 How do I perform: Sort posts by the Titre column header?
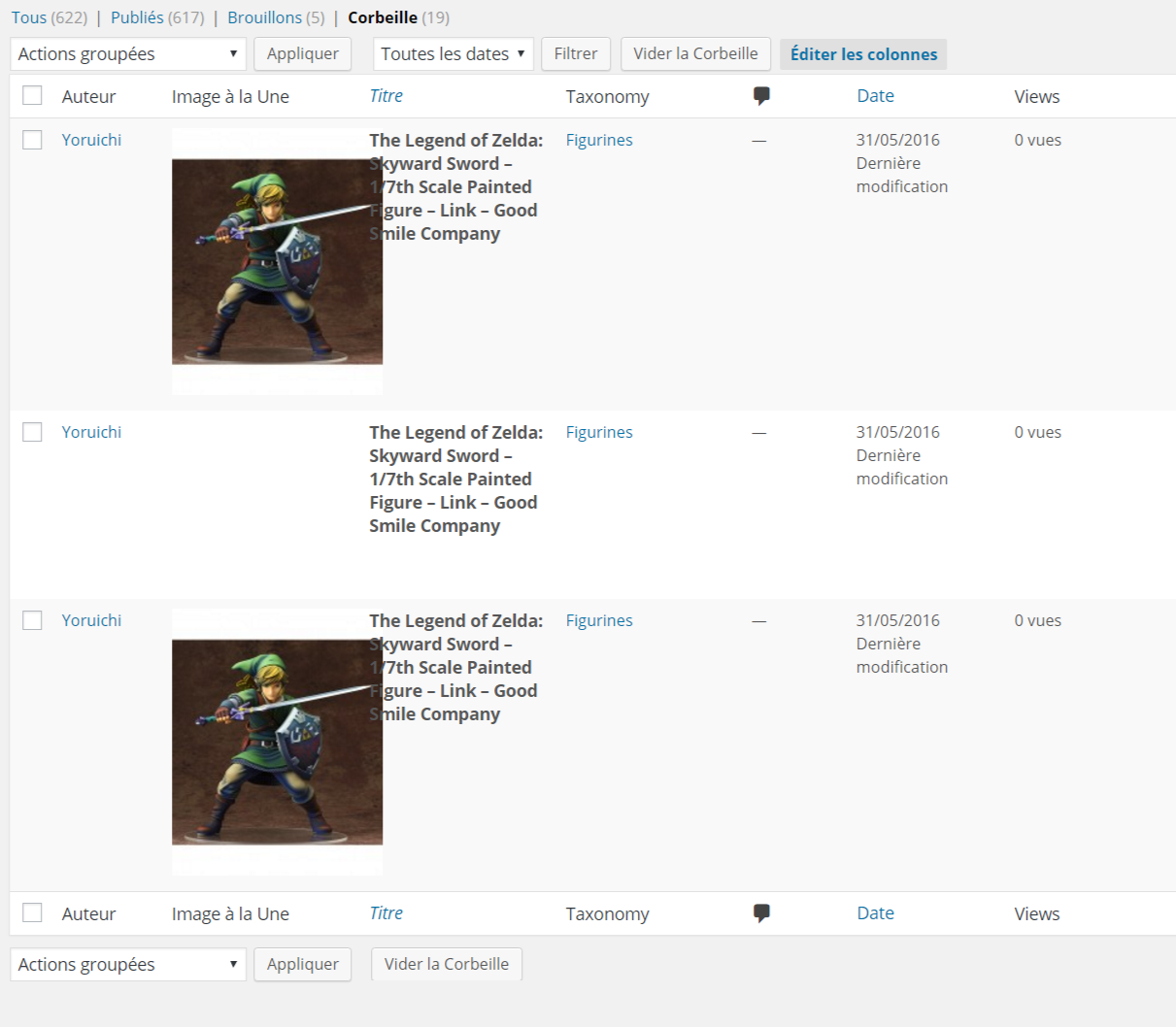pyautogui.click(x=386, y=96)
